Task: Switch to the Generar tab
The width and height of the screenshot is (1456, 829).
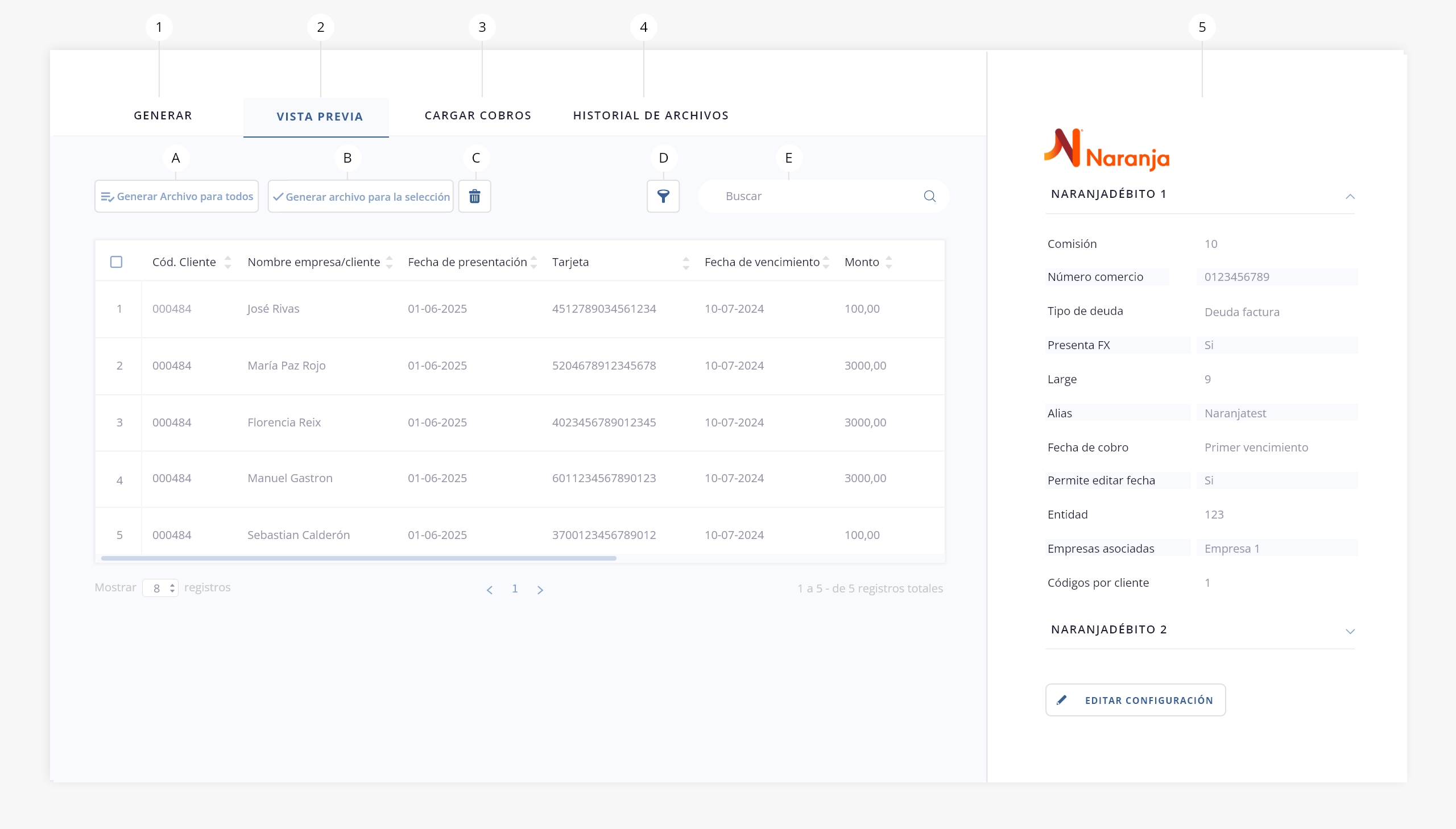Action: [x=163, y=115]
